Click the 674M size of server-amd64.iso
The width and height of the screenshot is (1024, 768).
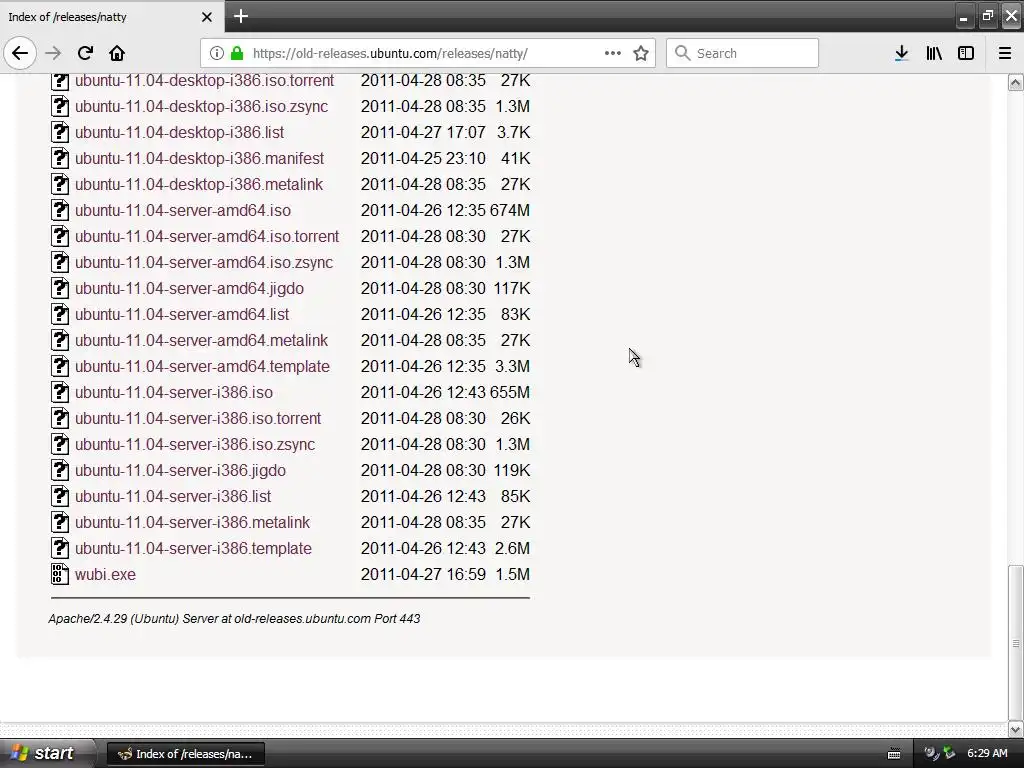510,210
